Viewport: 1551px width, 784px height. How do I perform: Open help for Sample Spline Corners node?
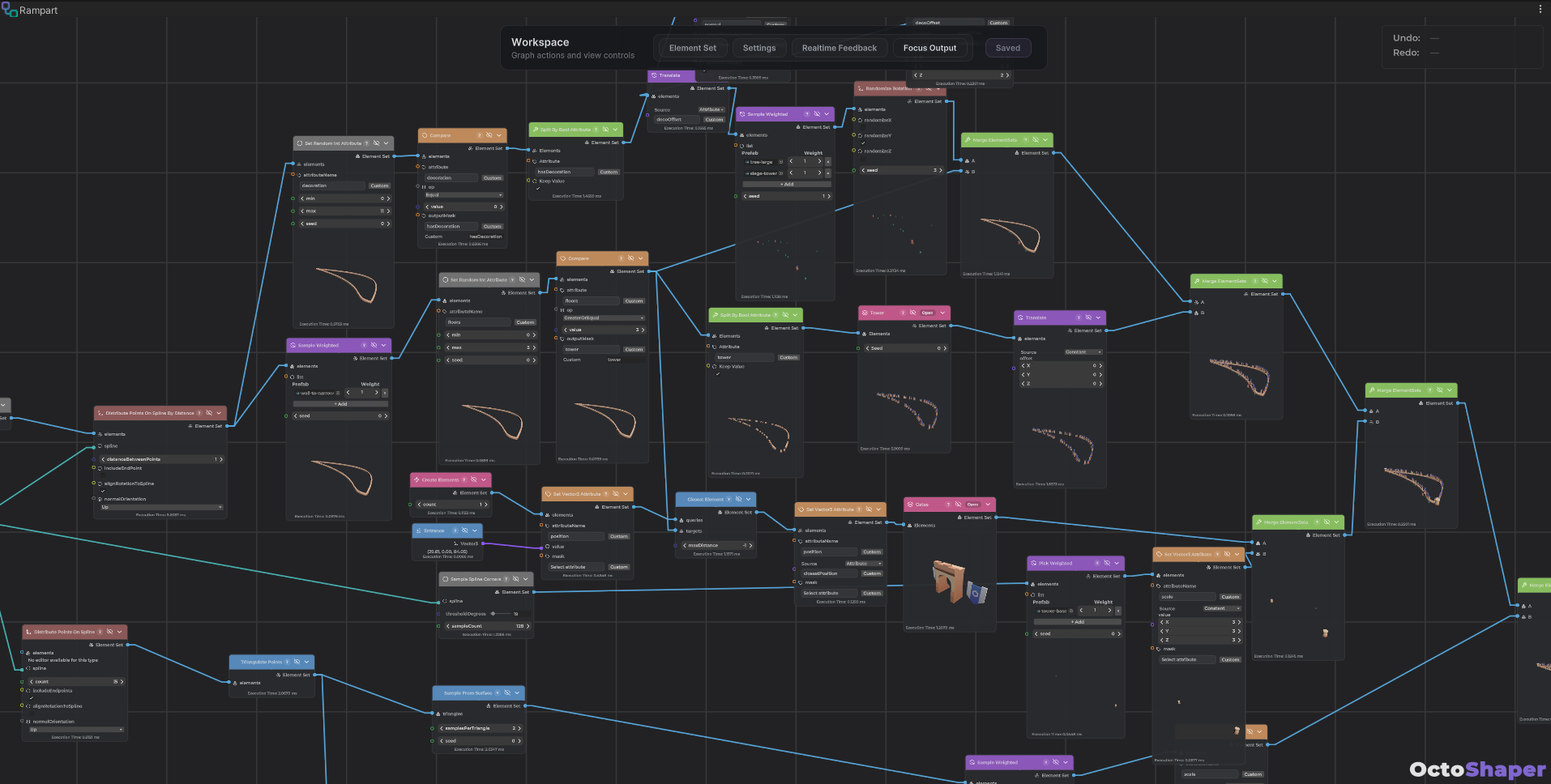[x=506, y=579]
